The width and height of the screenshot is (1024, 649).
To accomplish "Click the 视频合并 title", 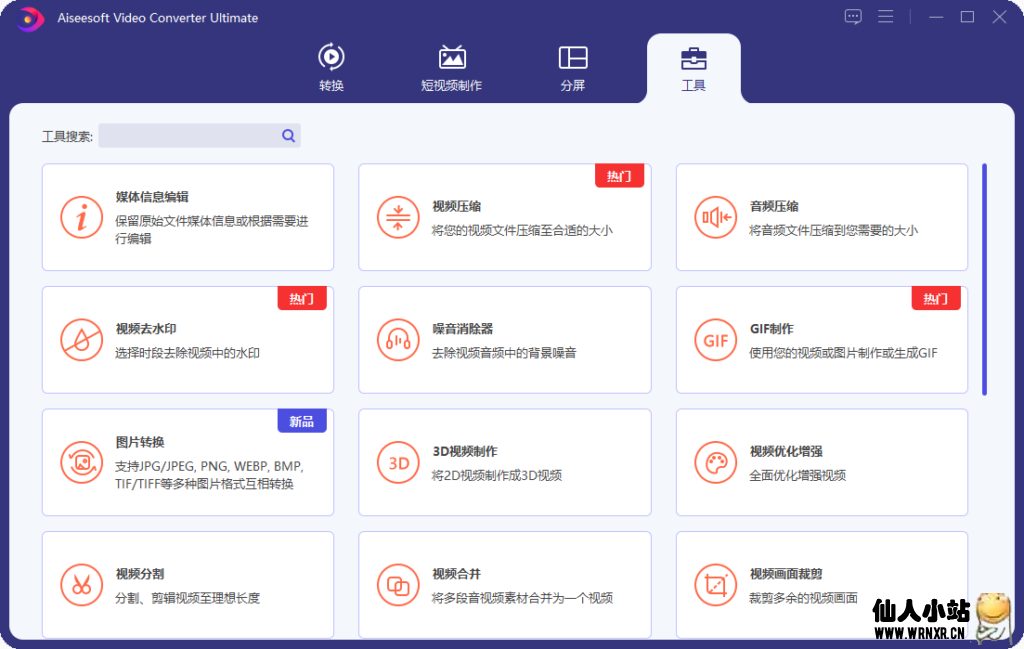I will click(x=456, y=574).
